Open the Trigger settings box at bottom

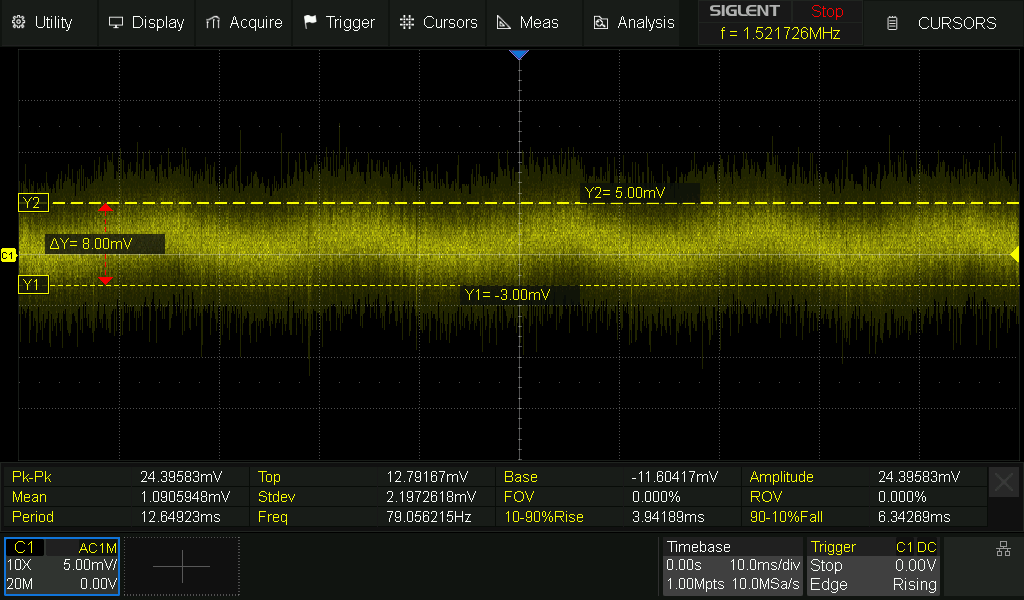coord(873,566)
